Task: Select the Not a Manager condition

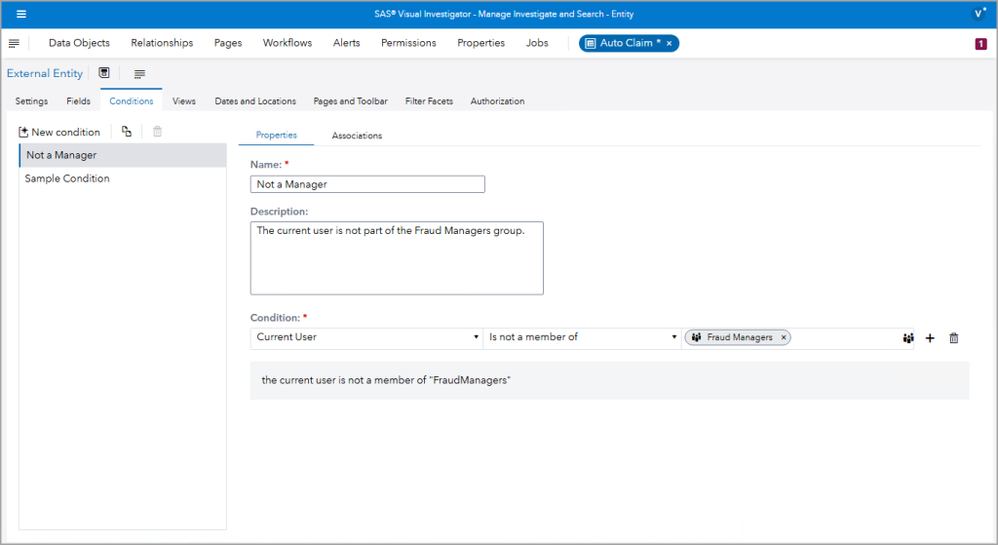Action: tap(123, 155)
